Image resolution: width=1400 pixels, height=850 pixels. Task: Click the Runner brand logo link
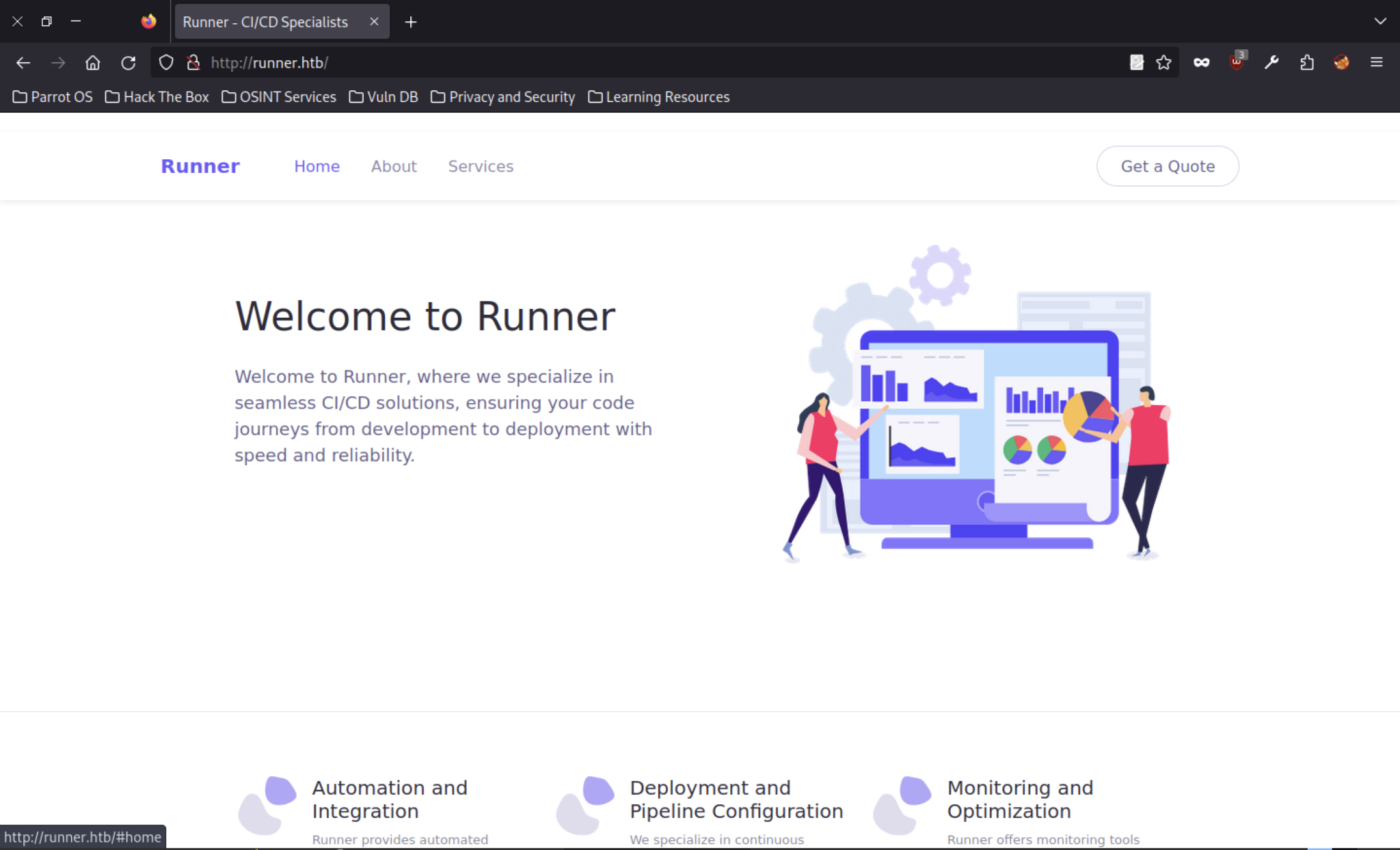coord(200,166)
